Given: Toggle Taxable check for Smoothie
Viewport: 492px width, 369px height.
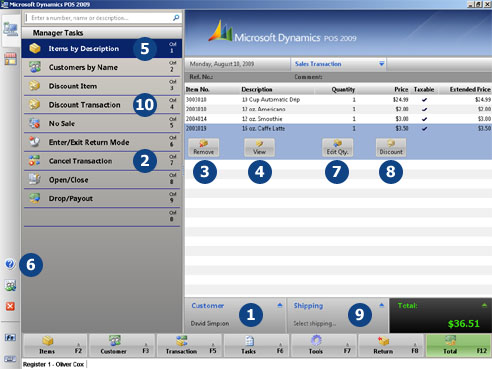Looking at the screenshot, I should pyautogui.click(x=424, y=119).
